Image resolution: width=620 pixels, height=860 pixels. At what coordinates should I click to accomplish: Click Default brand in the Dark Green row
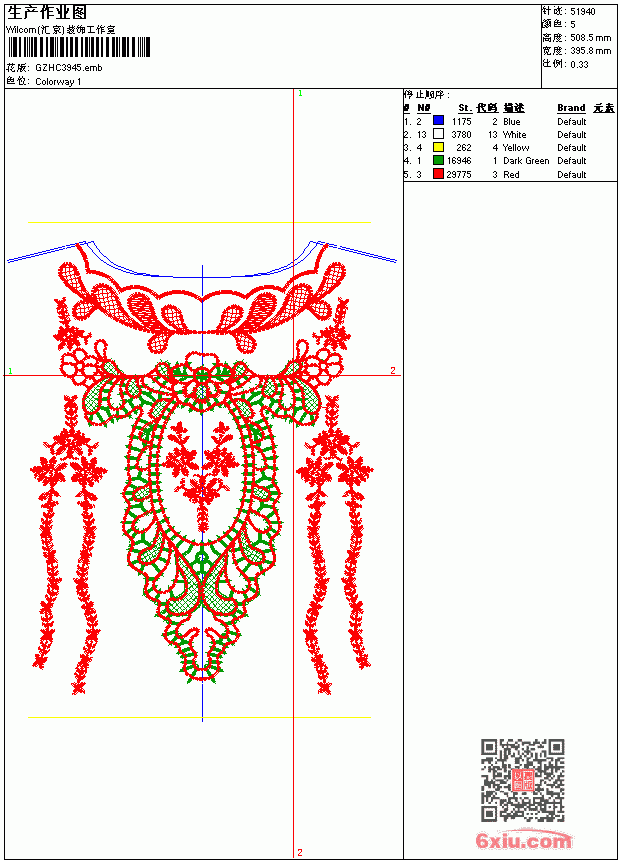tap(572, 161)
